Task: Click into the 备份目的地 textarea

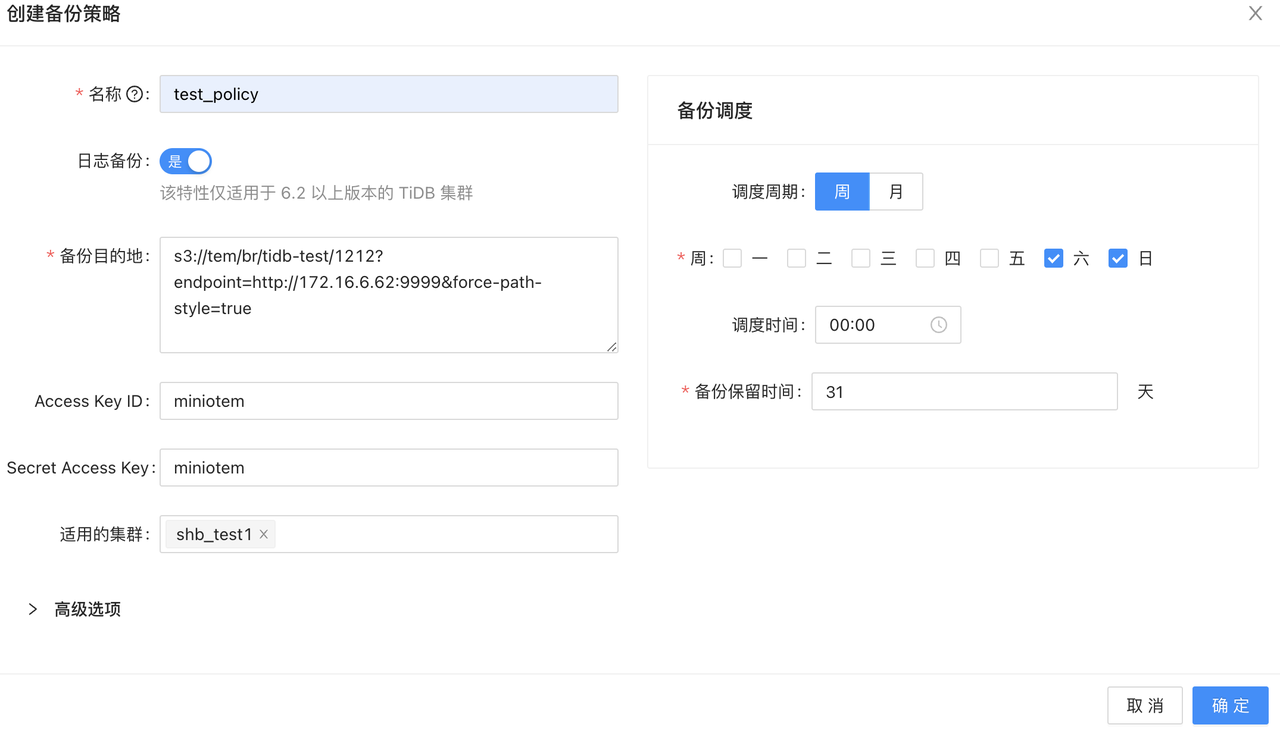Action: [389, 295]
